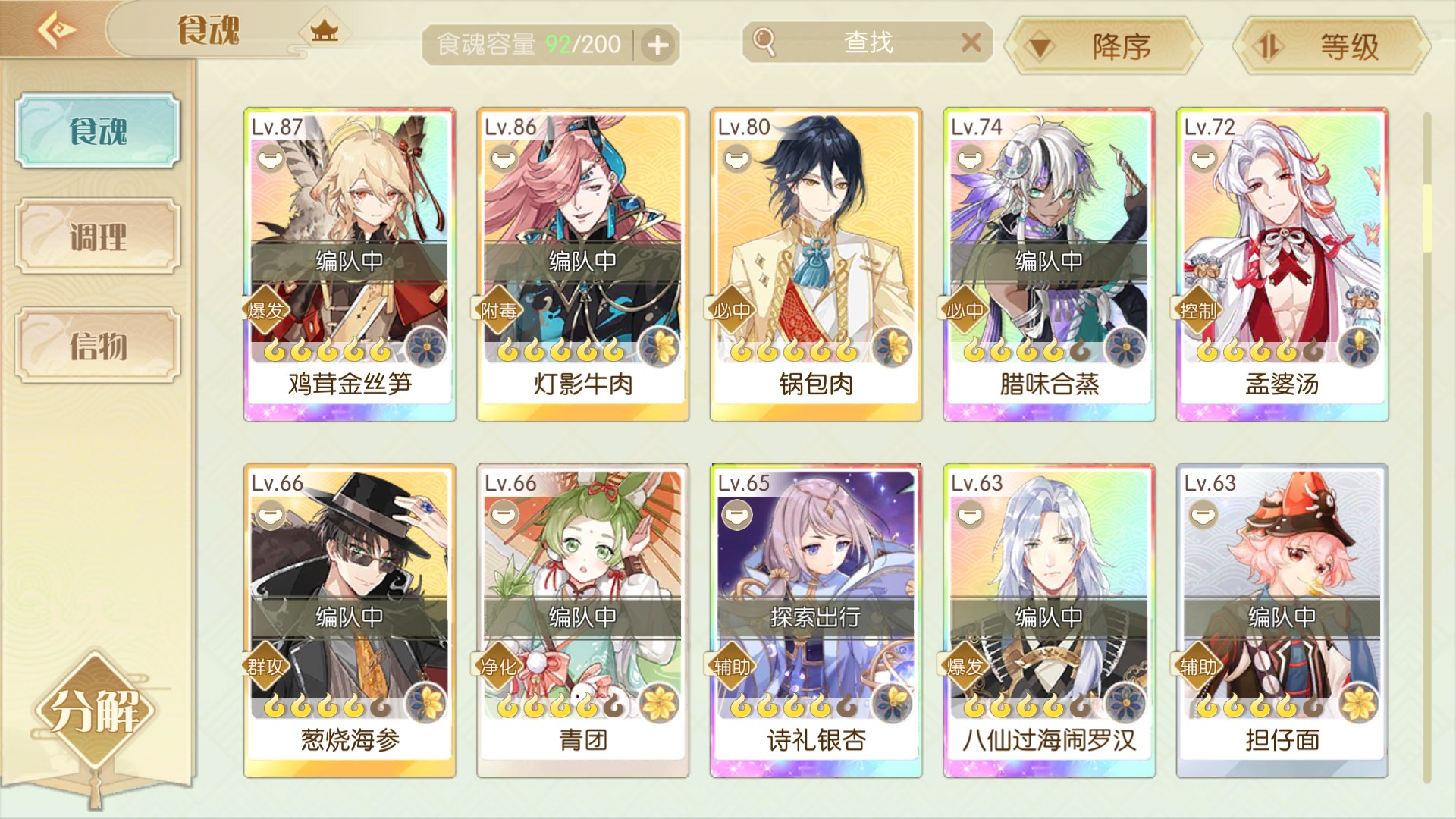
Task: Toggle the bowl marker on 葱烧海参 card
Action: 271,516
